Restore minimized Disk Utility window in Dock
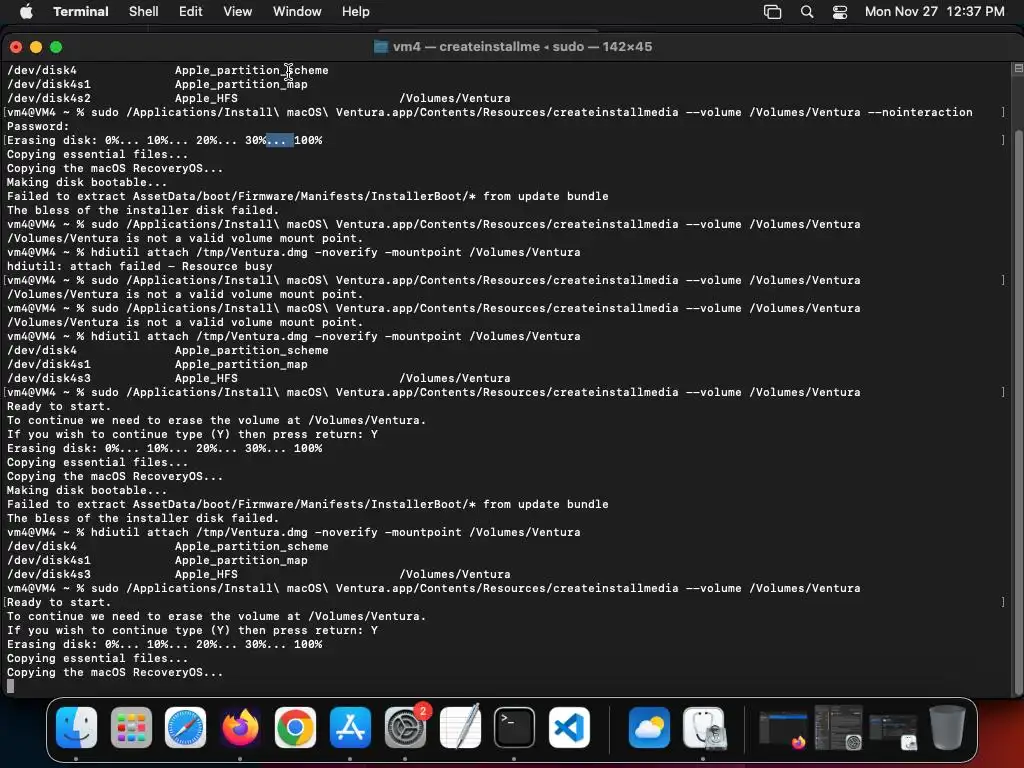This screenshot has width=1024, height=768. pyautogui.click(x=893, y=731)
